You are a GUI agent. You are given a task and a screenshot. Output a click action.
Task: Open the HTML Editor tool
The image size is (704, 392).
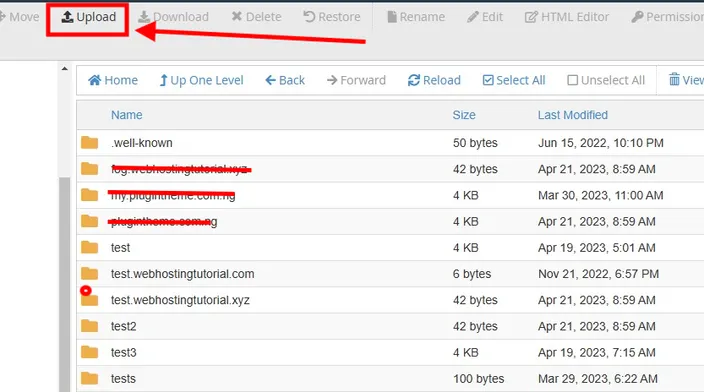567,17
